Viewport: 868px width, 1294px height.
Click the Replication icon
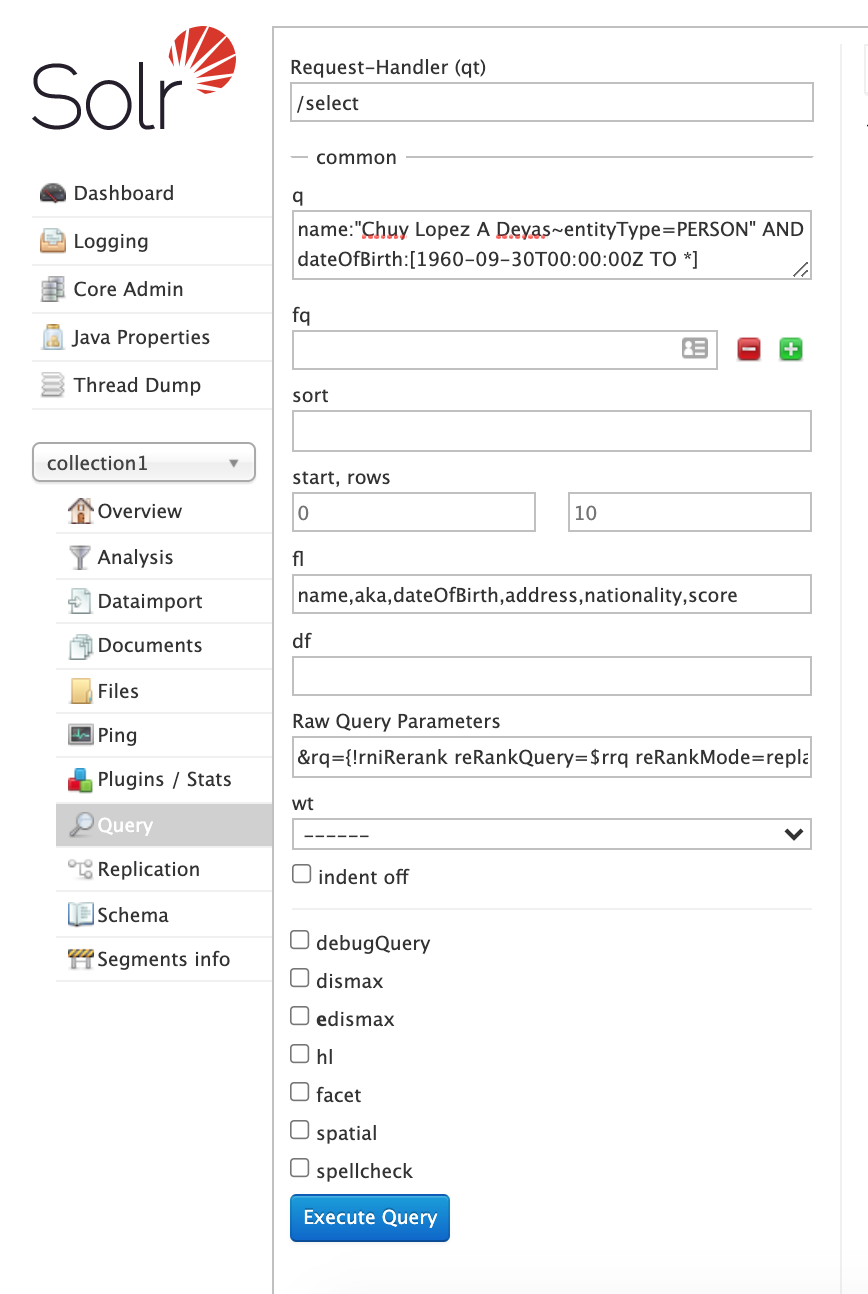point(80,869)
